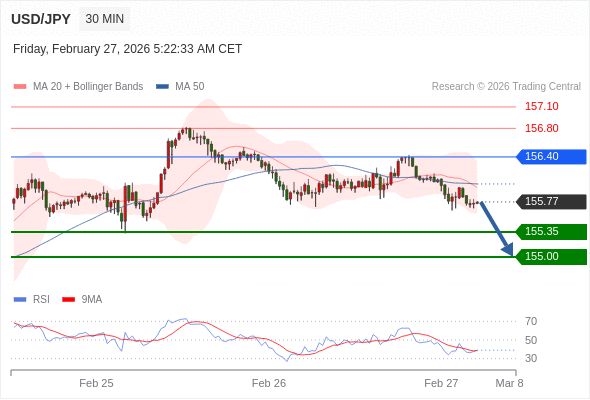The width and height of the screenshot is (590, 400).
Task: Click the black 155.77 current price tag
Action: (552, 202)
